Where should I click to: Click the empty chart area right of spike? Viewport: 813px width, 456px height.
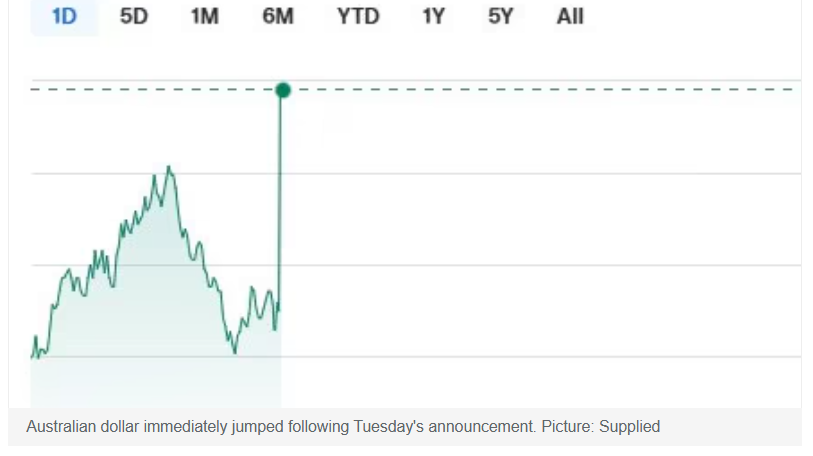[540, 220]
